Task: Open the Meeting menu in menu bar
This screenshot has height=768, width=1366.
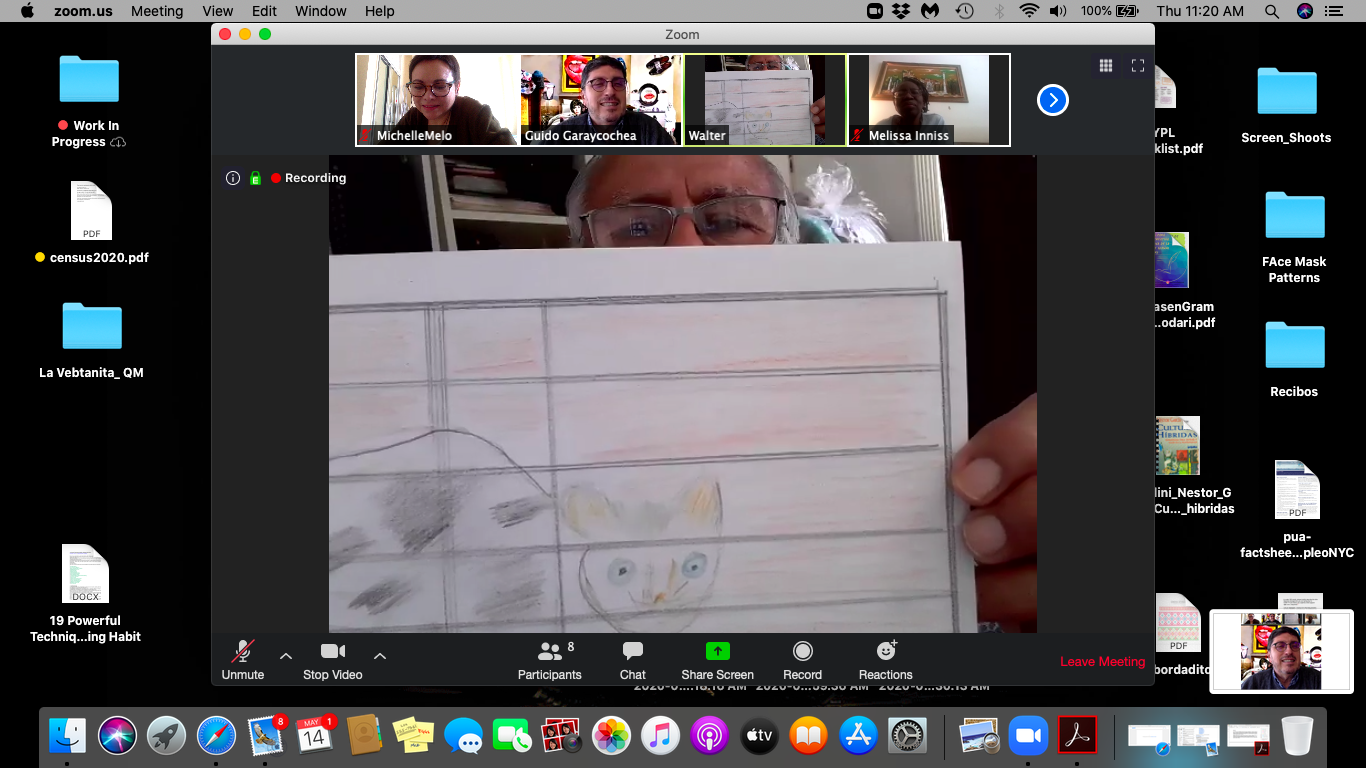Action: pos(157,11)
